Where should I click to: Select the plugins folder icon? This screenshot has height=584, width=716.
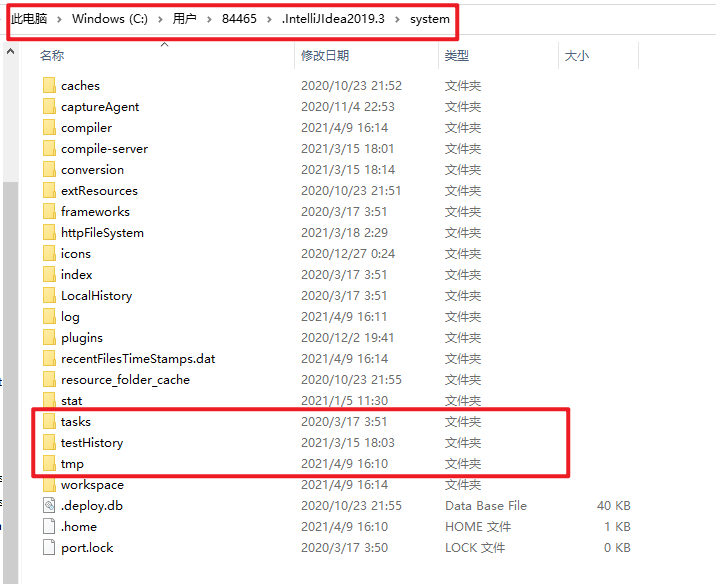49,337
